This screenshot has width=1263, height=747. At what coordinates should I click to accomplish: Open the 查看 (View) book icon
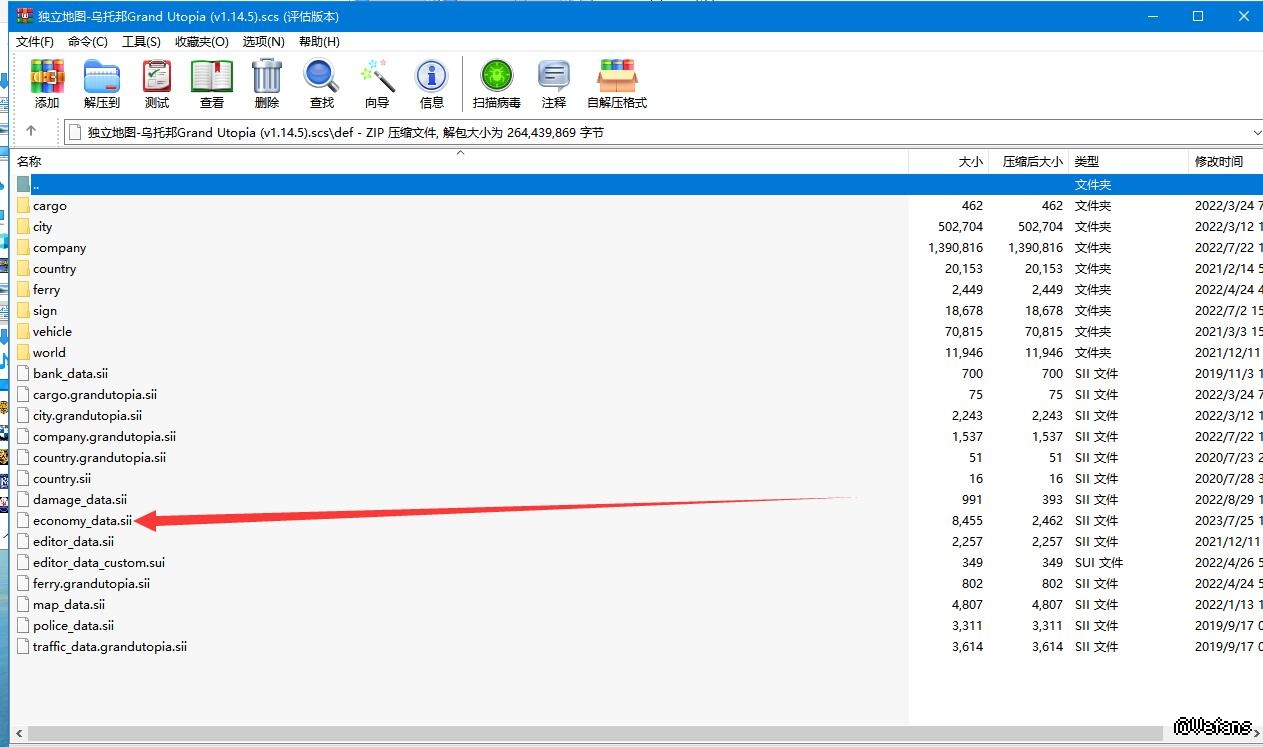pyautogui.click(x=212, y=84)
